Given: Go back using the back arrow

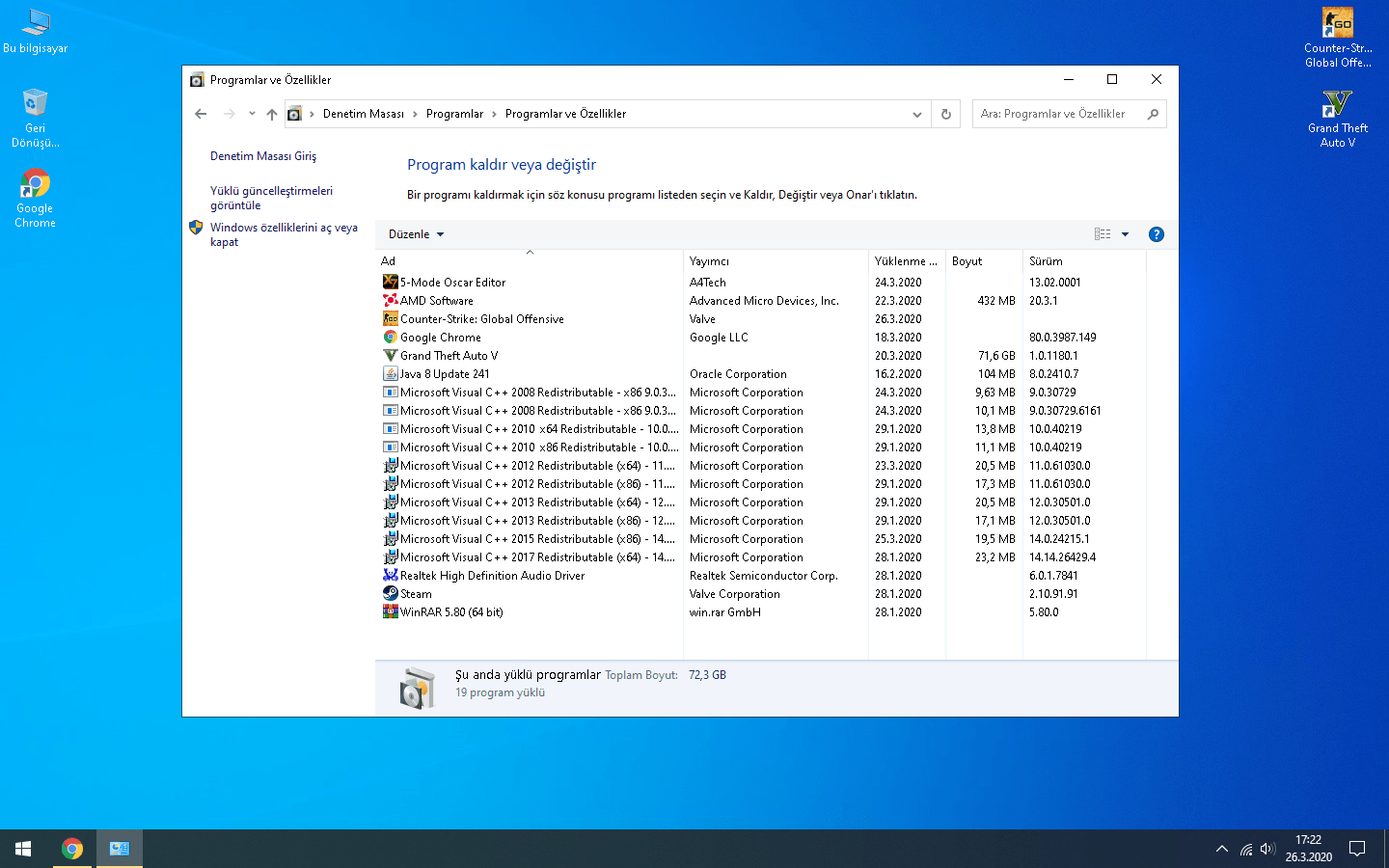Looking at the screenshot, I should (x=201, y=114).
